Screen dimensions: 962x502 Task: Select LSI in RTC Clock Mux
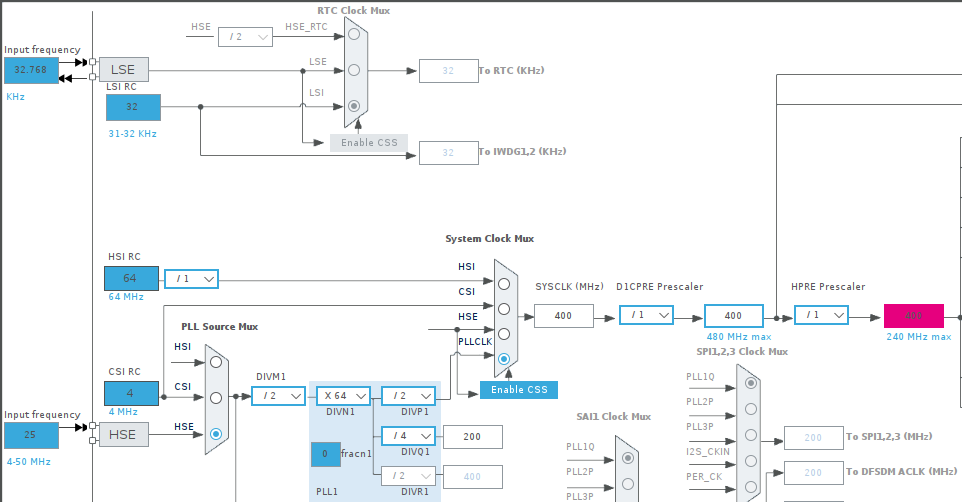click(x=354, y=106)
